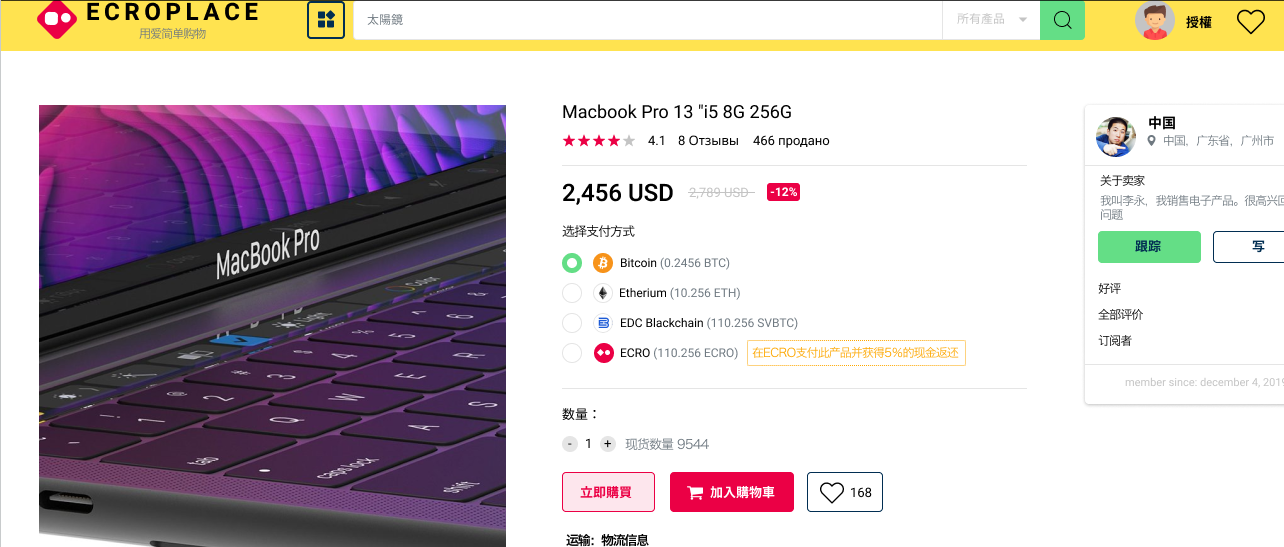Click the Ethereum coin icon

tap(603, 293)
